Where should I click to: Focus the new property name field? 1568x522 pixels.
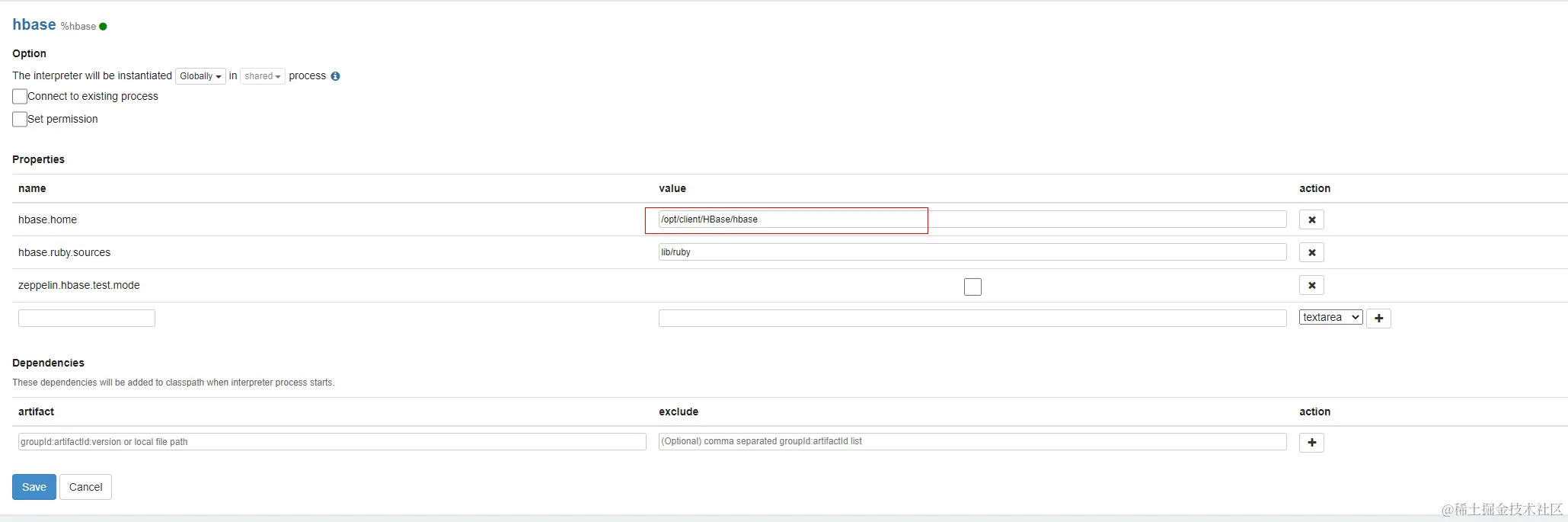(87, 319)
